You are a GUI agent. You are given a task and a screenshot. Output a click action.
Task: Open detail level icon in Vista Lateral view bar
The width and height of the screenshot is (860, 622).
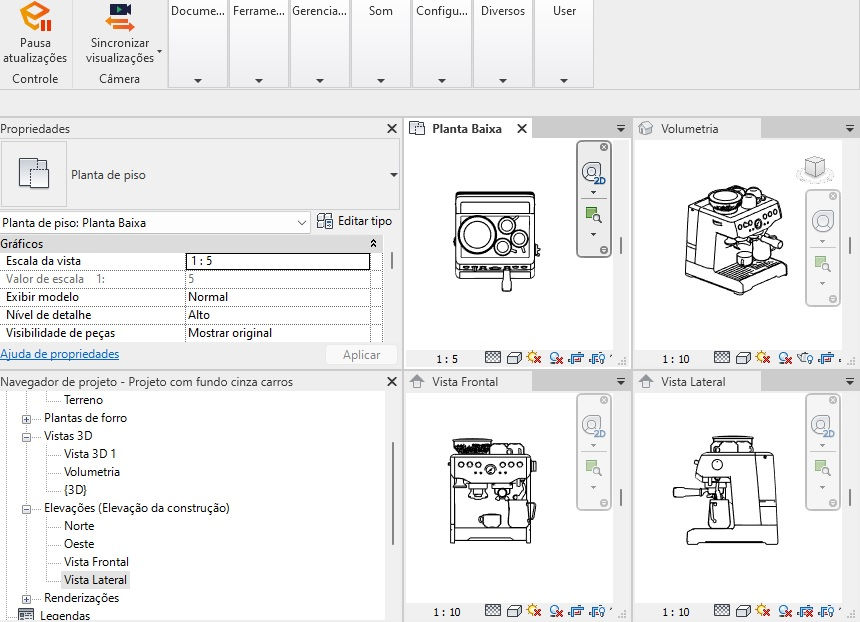tap(722, 610)
